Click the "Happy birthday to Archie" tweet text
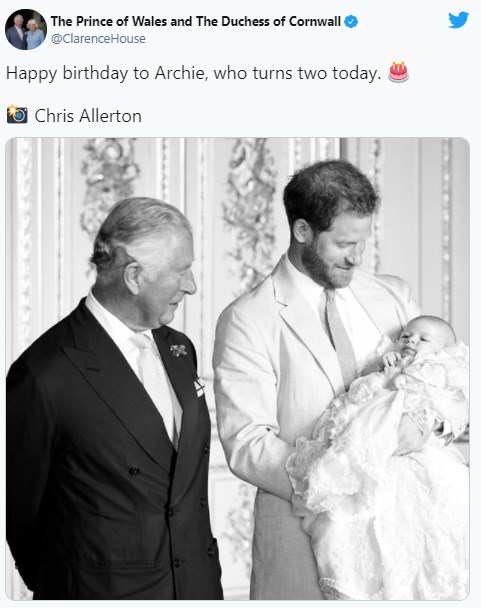 (194, 73)
